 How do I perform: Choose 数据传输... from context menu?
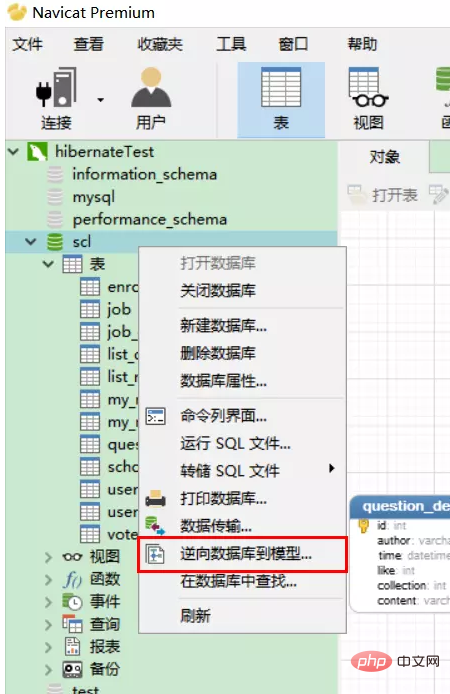click(x=216, y=526)
